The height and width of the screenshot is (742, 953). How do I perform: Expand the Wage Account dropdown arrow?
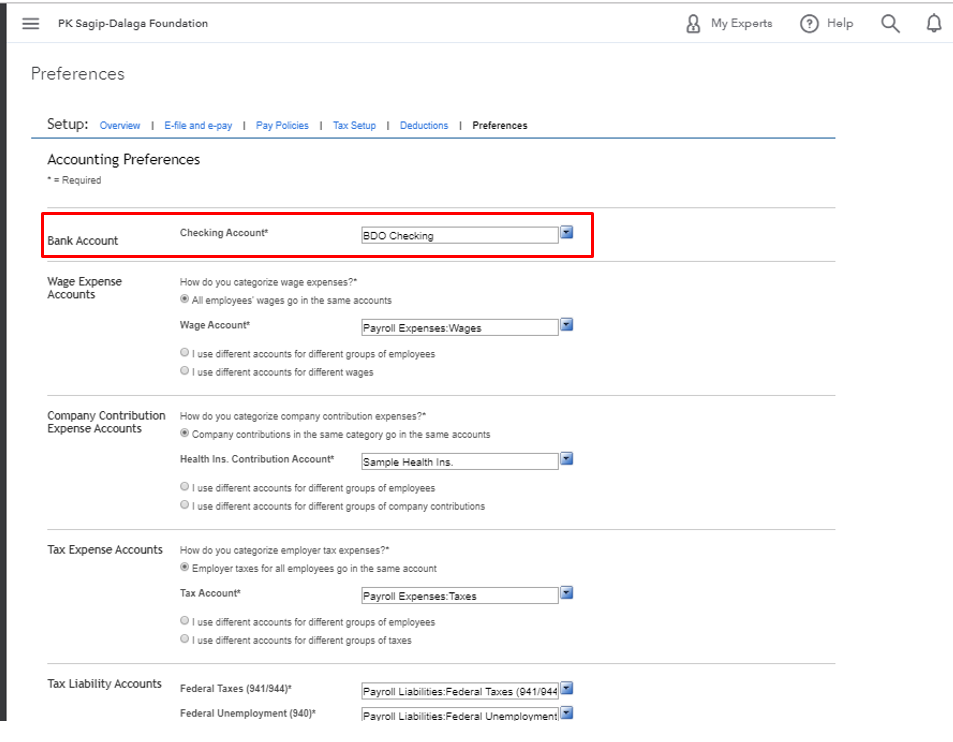pyautogui.click(x=566, y=325)
